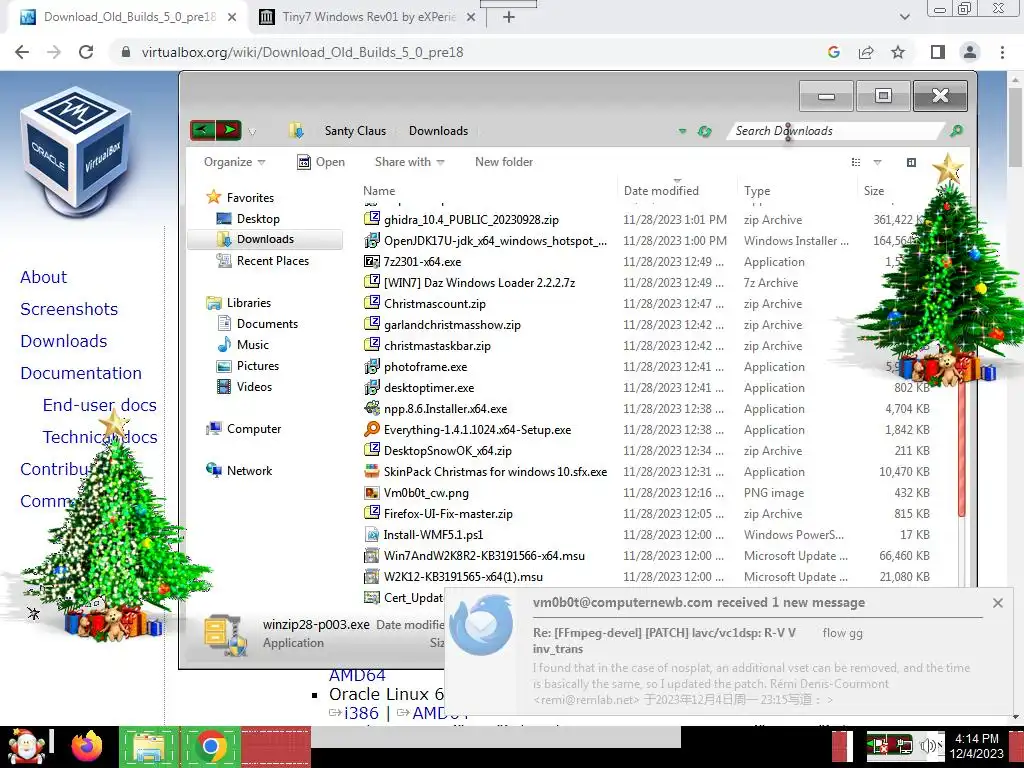
Task: Click the search magnifier icon in Explorer
Action: (956, 131)
